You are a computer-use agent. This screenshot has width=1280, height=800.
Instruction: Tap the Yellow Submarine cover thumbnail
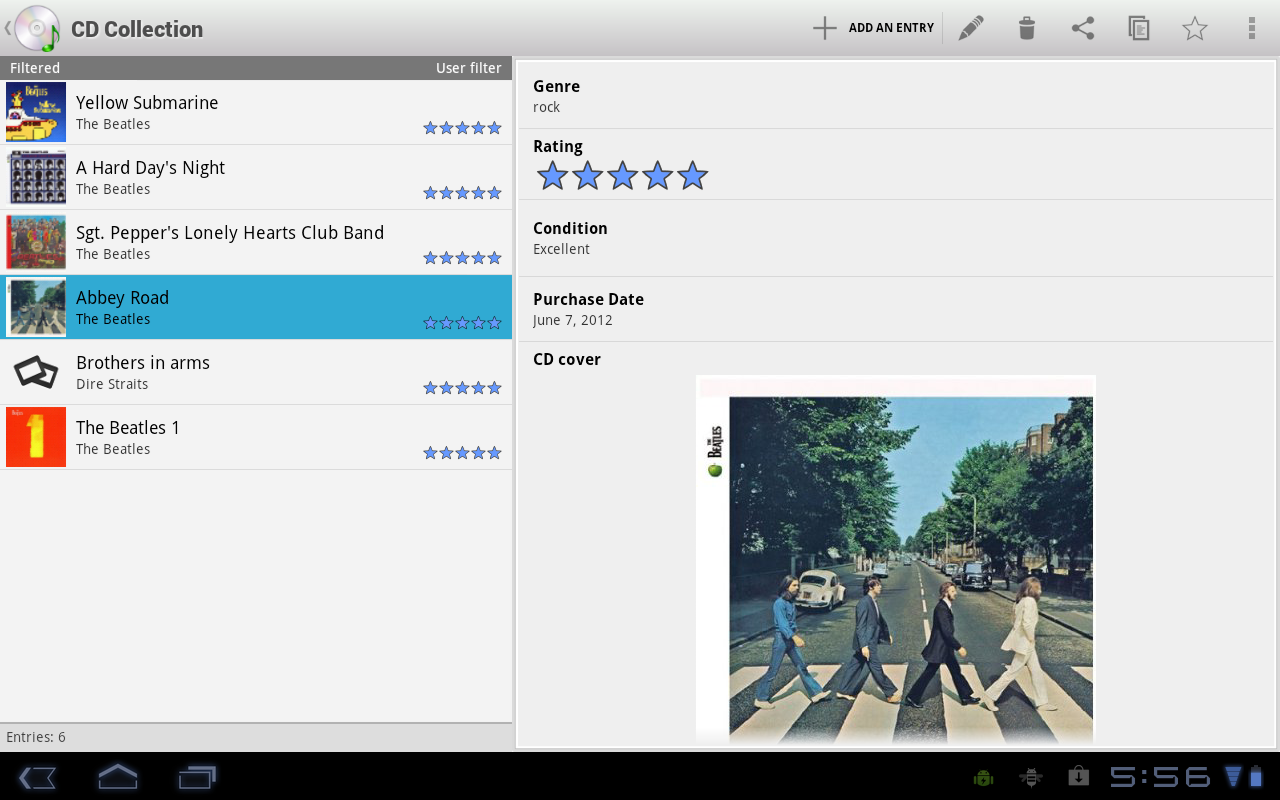pyautogui.click(x=36, y=112)
